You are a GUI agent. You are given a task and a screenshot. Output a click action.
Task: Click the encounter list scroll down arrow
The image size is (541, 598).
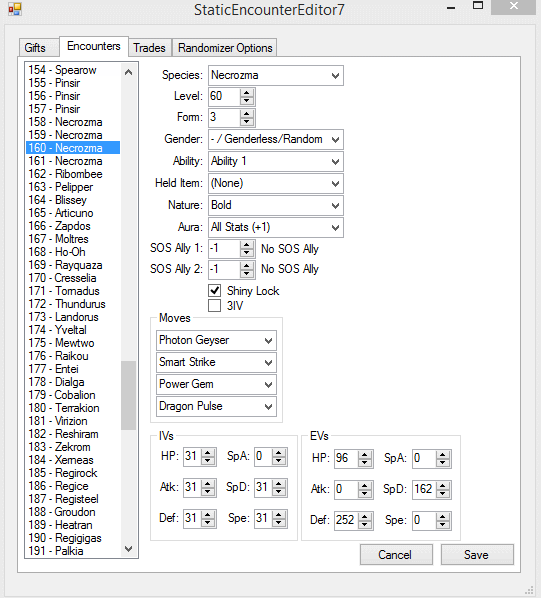pos(128,549)
